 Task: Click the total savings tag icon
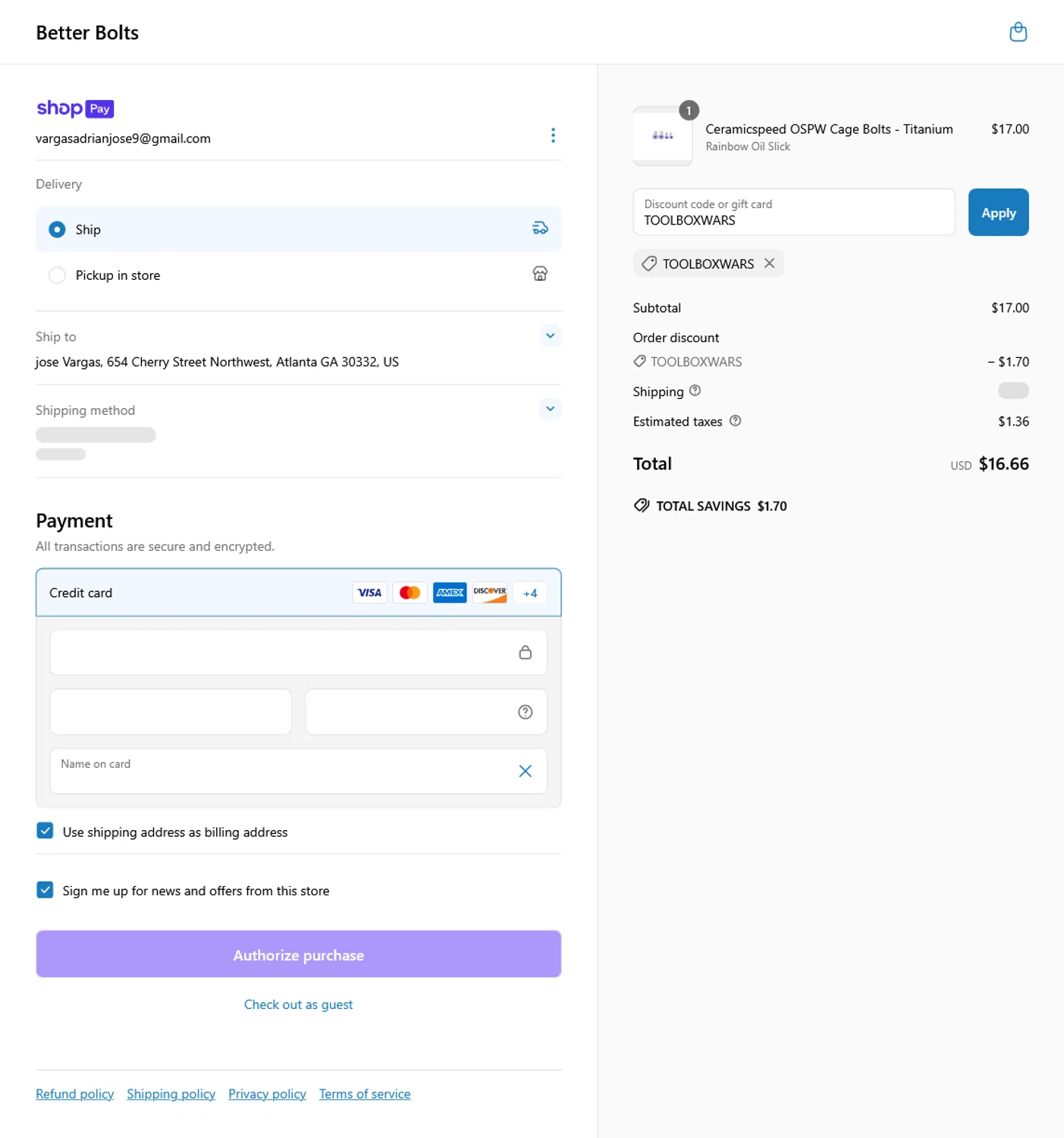(642, 505)
